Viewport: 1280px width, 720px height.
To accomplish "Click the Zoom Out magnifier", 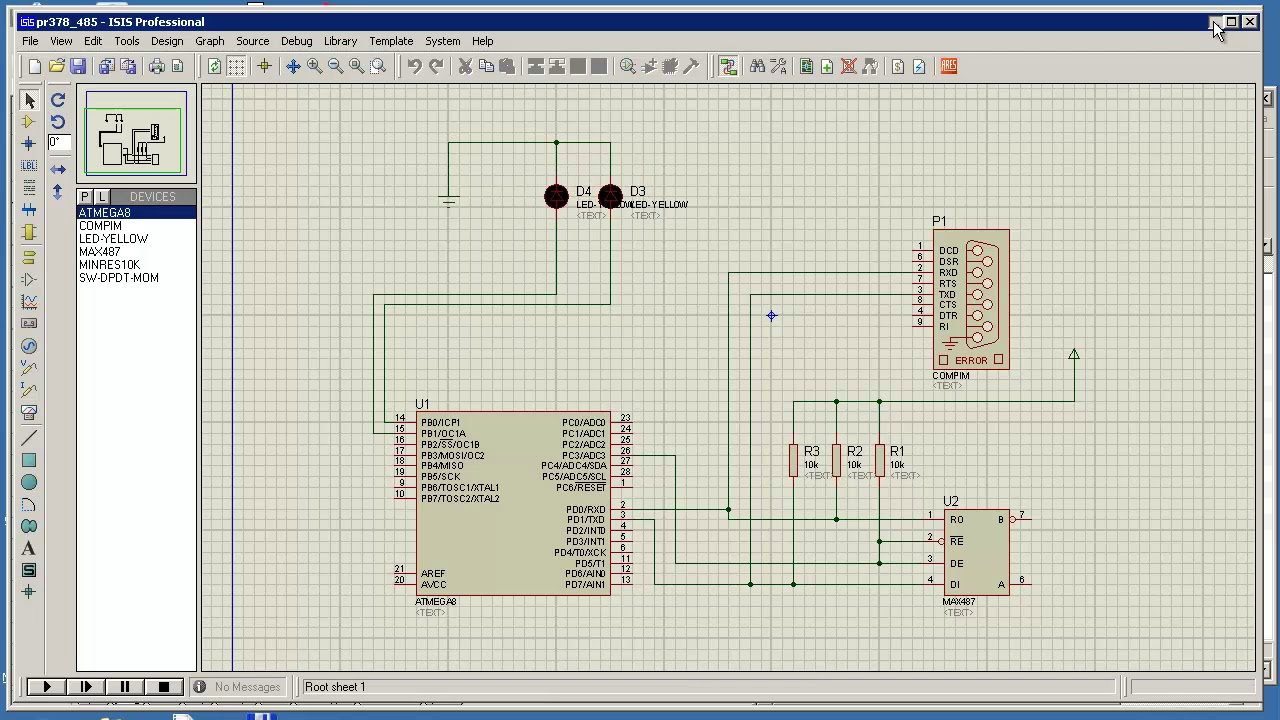I will click(x=336, y=66).
